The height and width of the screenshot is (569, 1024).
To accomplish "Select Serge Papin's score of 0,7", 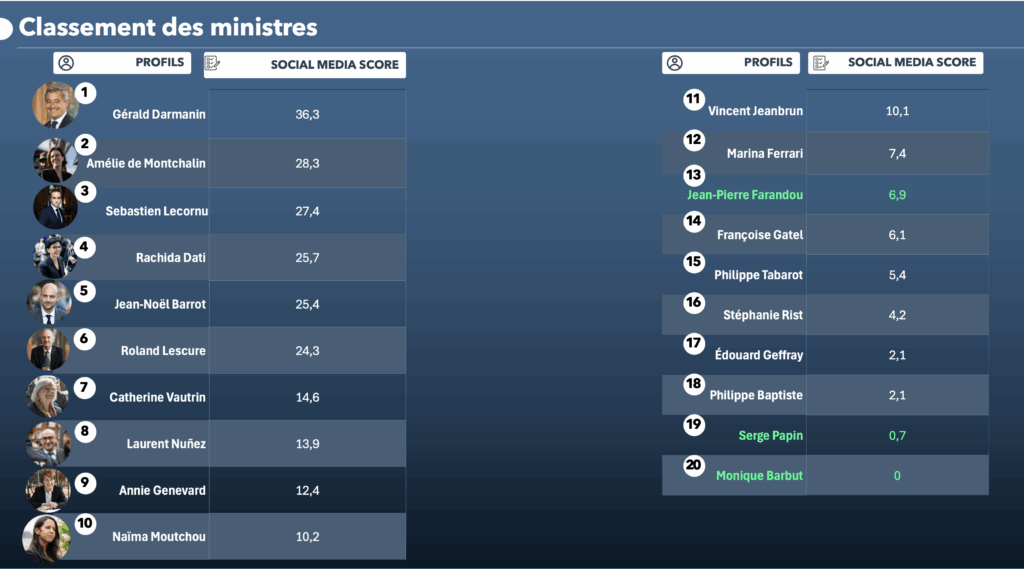I will (x=897, y=435).
